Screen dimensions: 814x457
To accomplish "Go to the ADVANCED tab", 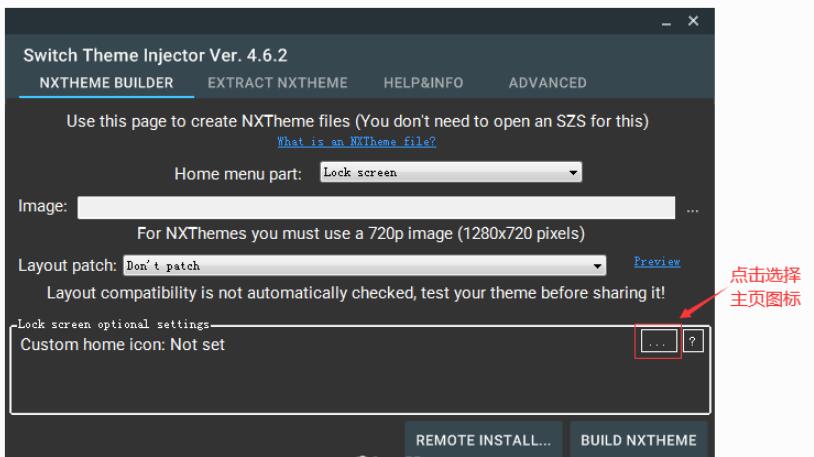I will pyautogui.click(x=548, y=83).
